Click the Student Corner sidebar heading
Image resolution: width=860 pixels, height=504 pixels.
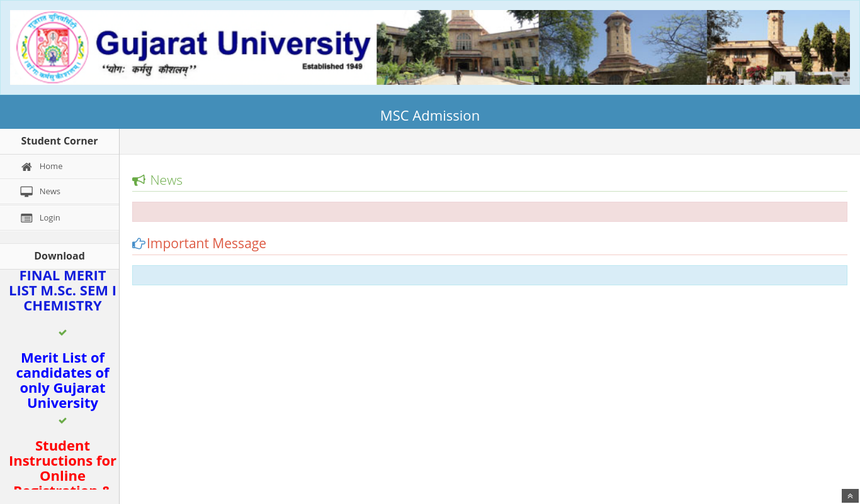point(59,141)
